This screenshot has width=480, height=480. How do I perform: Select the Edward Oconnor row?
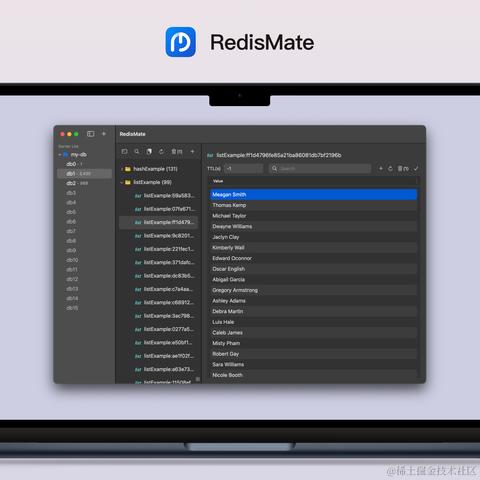click(x=313, y=258)
